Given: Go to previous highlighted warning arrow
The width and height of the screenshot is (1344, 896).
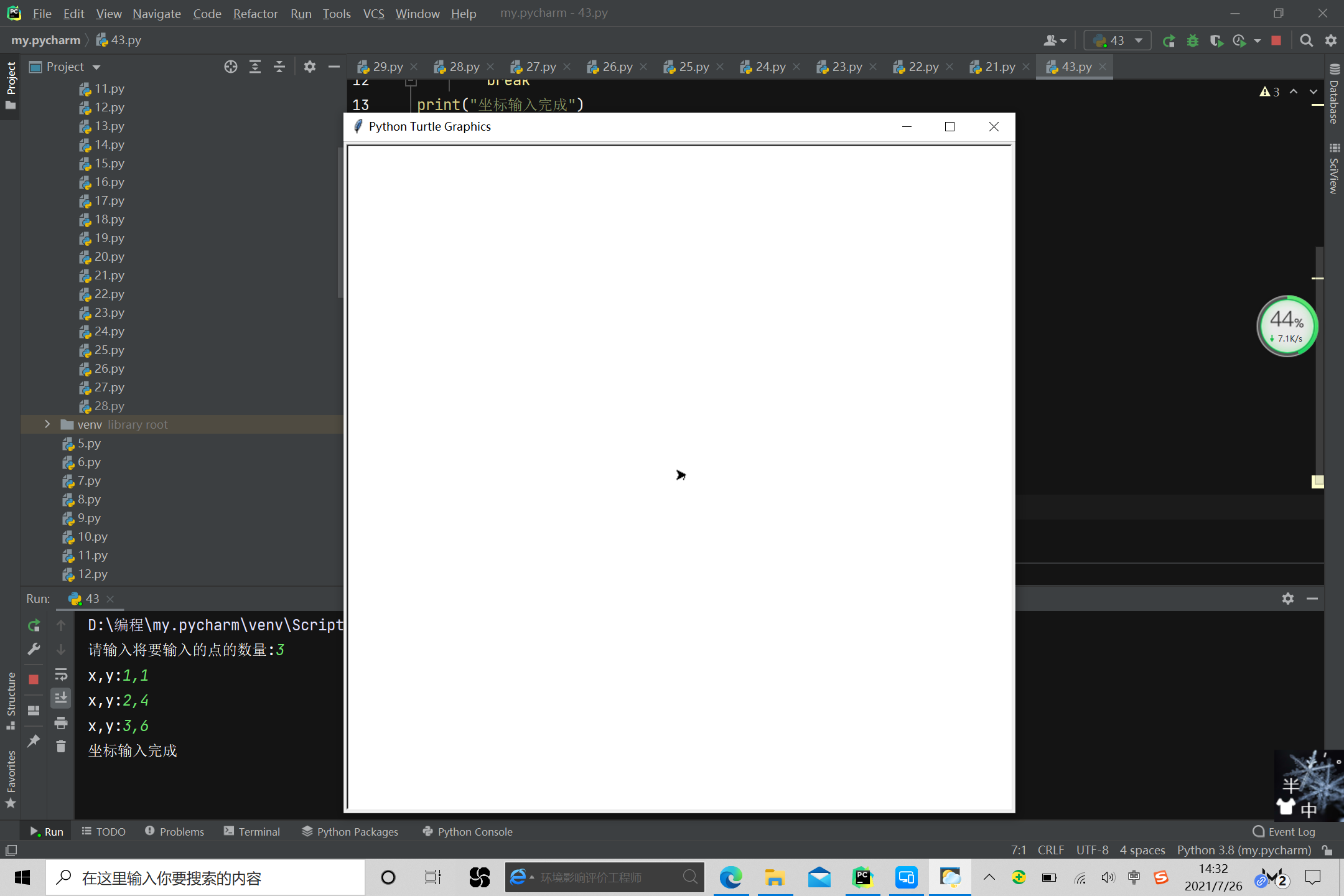Looking at the screenshot, I should pos(1294,91).
